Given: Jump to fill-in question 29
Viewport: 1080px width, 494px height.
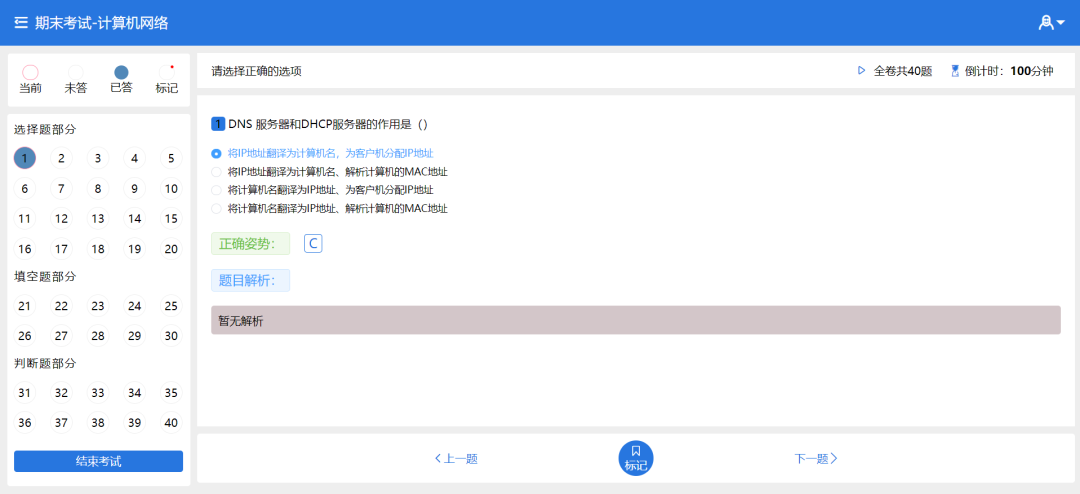Looking at the screenshot, I should 134,336.
